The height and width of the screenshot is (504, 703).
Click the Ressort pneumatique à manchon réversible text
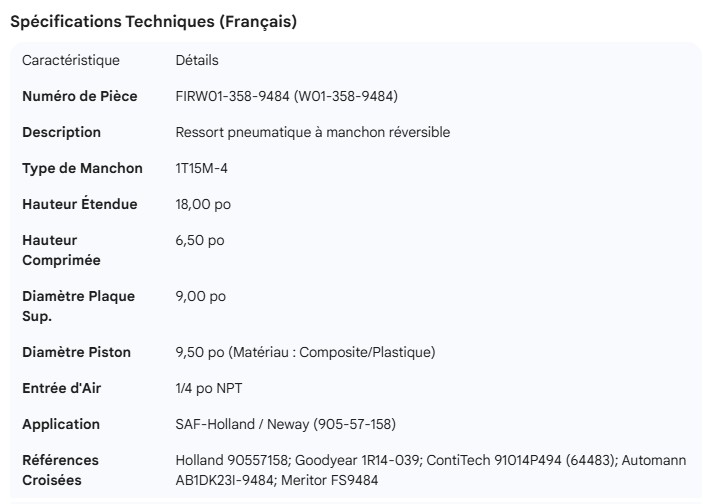coord(312,132)
